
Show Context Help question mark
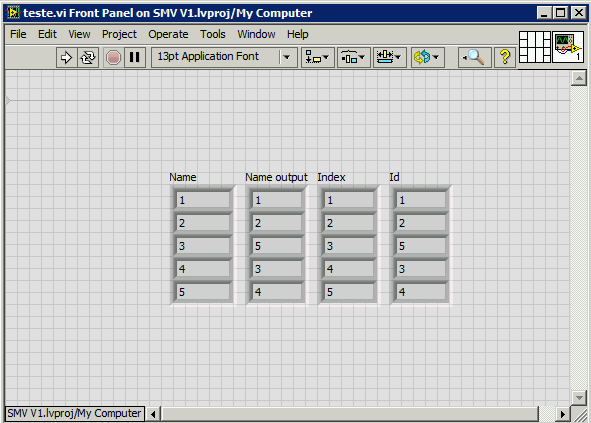pyautogui.click(x=505, y=58)
